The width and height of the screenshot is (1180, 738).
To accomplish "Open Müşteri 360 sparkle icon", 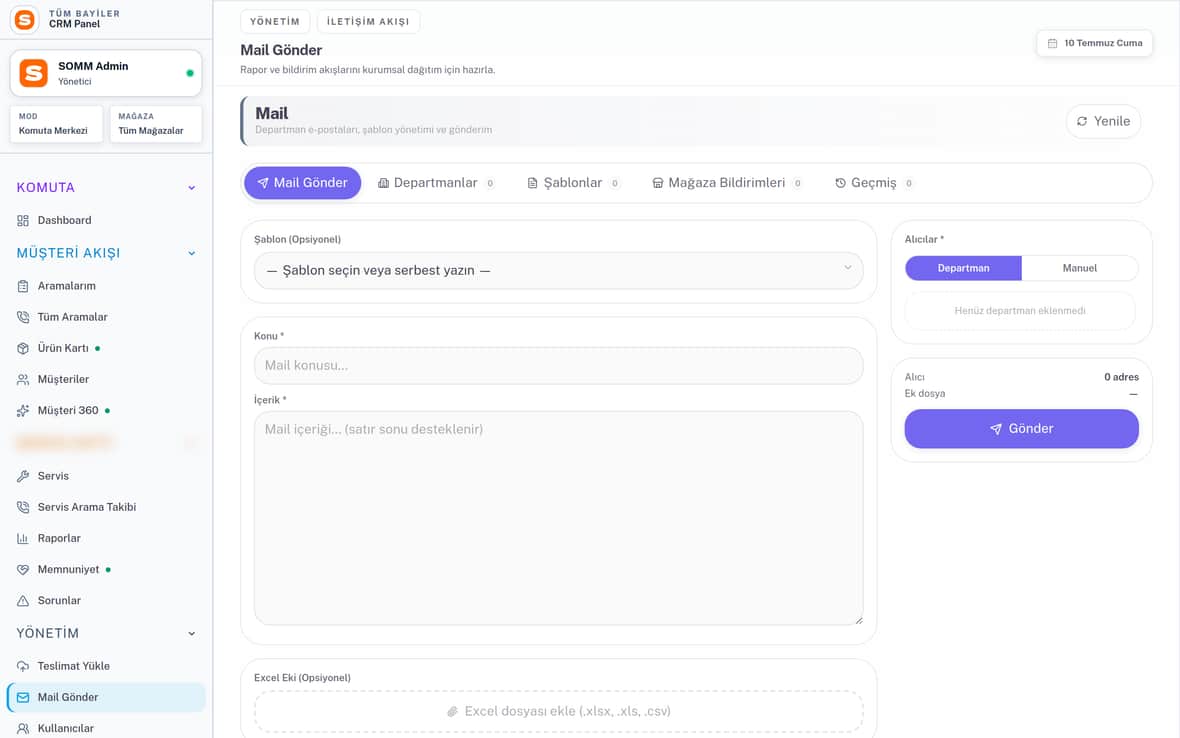I will click(x=23, y=411).
